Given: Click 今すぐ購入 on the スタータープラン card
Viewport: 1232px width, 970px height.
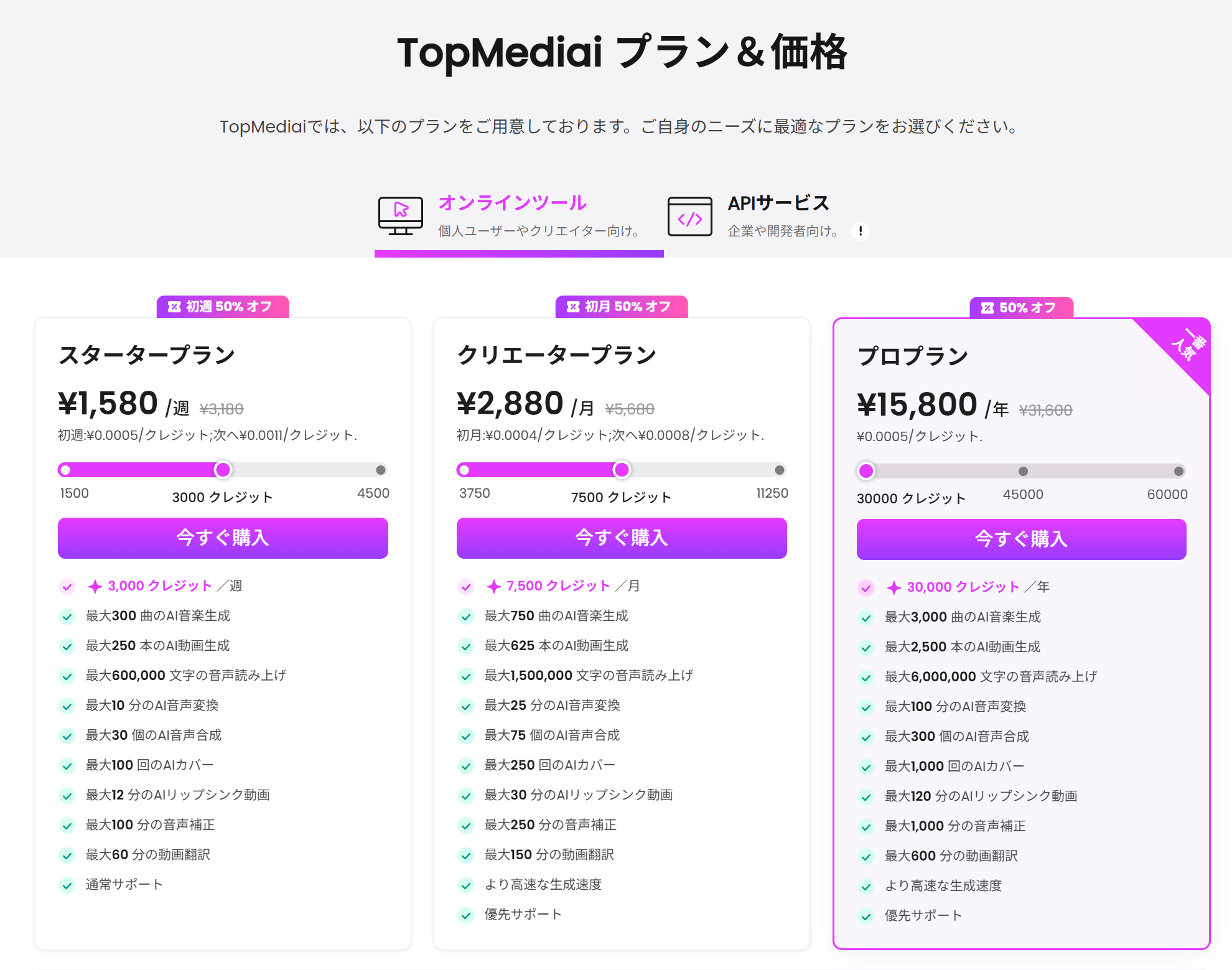Looking at the screenshot, I should pyautogui.click(x=222, y=538).
